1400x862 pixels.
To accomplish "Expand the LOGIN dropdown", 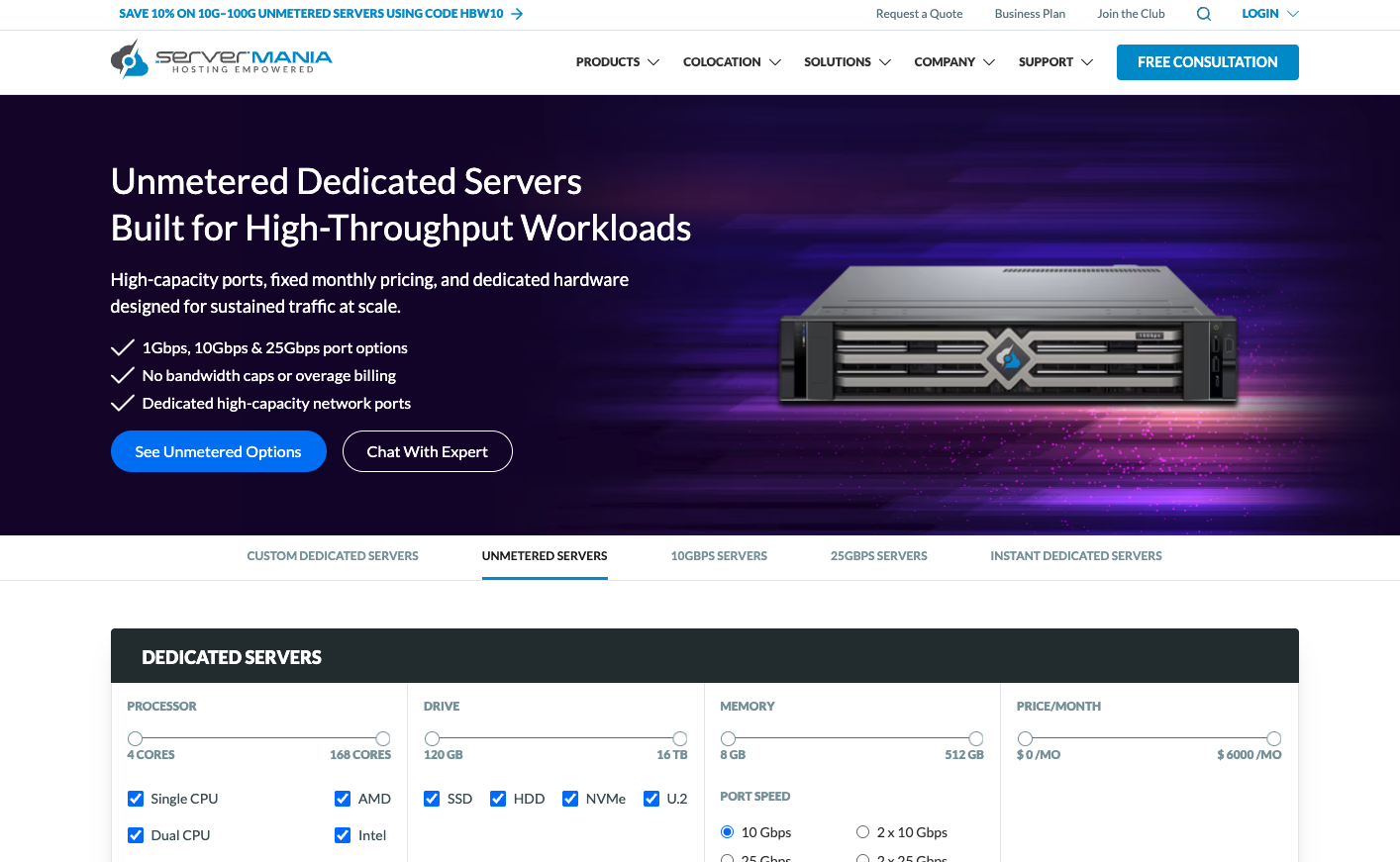I will pyautogui.click(x=1268, y=14).
